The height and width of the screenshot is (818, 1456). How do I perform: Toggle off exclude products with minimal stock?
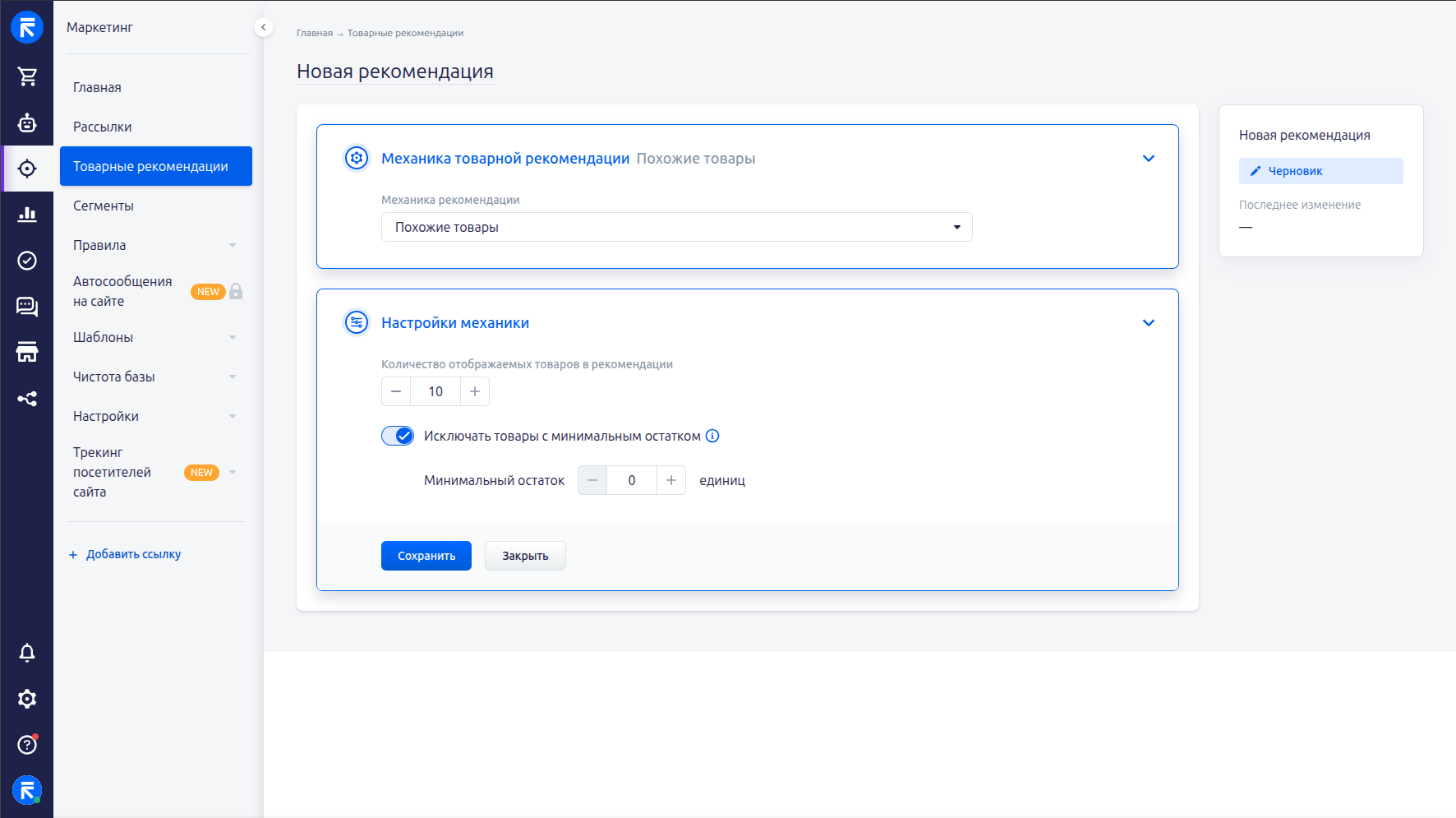click(398, 436)
